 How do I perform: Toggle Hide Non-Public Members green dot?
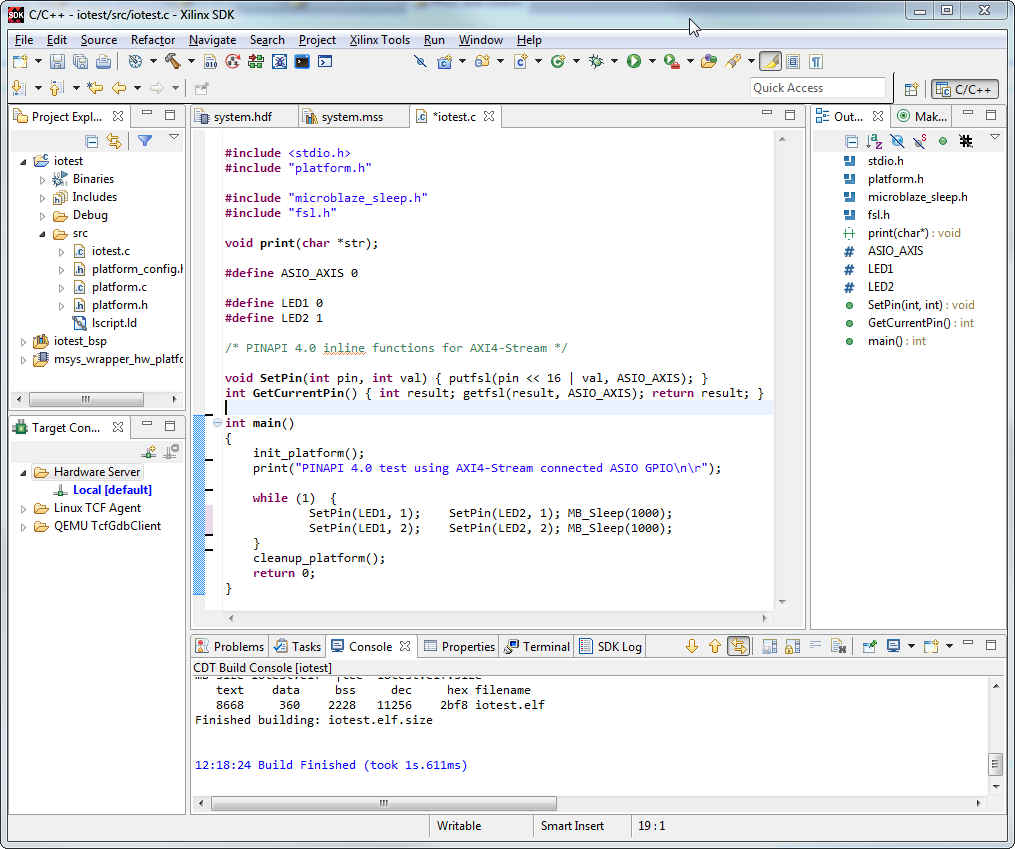coord(943,141)
